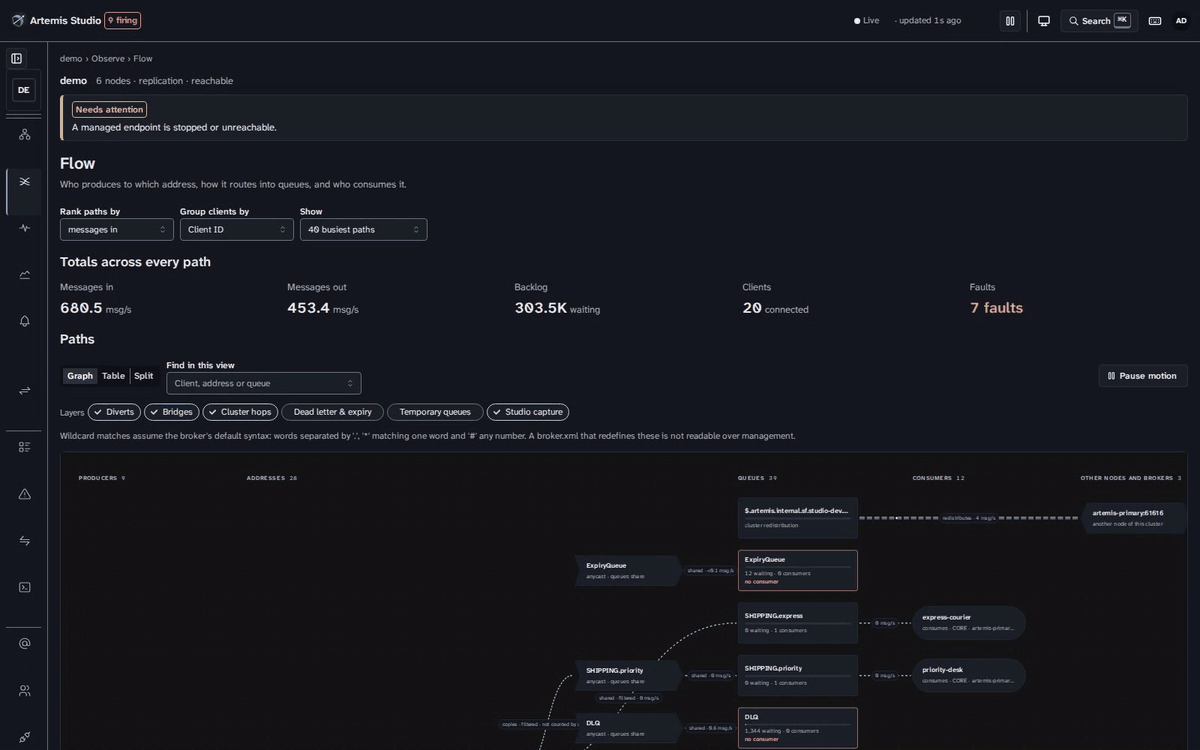The width and height of the screenshot is (1200, 750).
Task: Switch to the Table view tab
Action: click(x=113, y=376)
